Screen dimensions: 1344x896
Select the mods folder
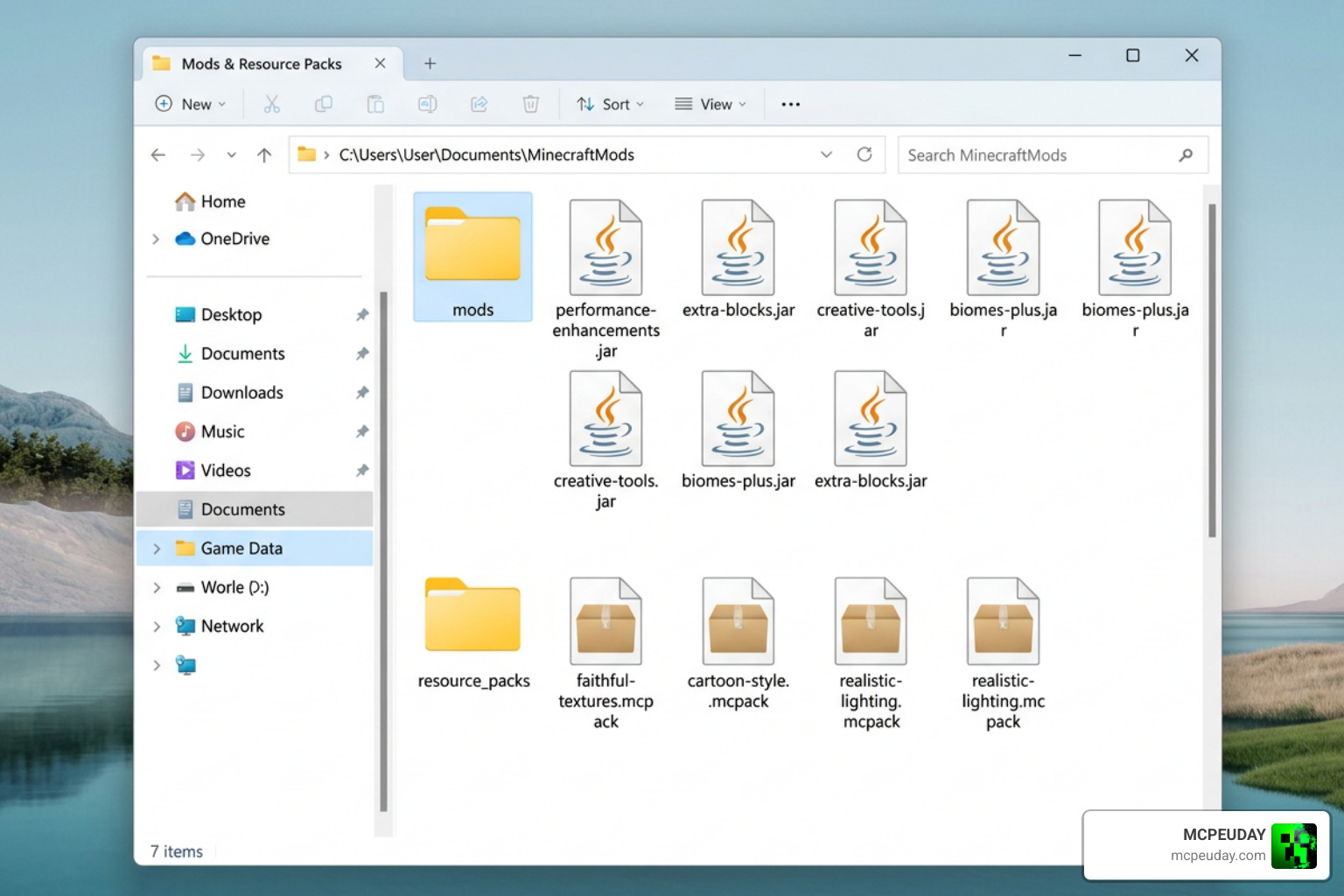472,257
